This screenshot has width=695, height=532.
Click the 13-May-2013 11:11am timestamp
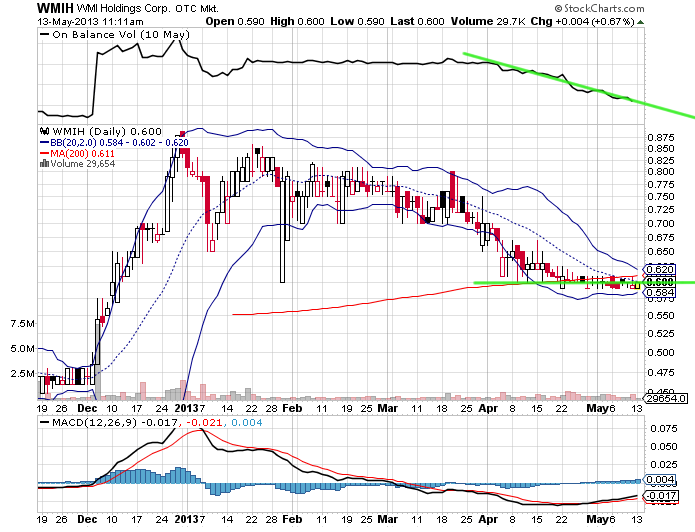pyautogui.click(x=90, y=22)
